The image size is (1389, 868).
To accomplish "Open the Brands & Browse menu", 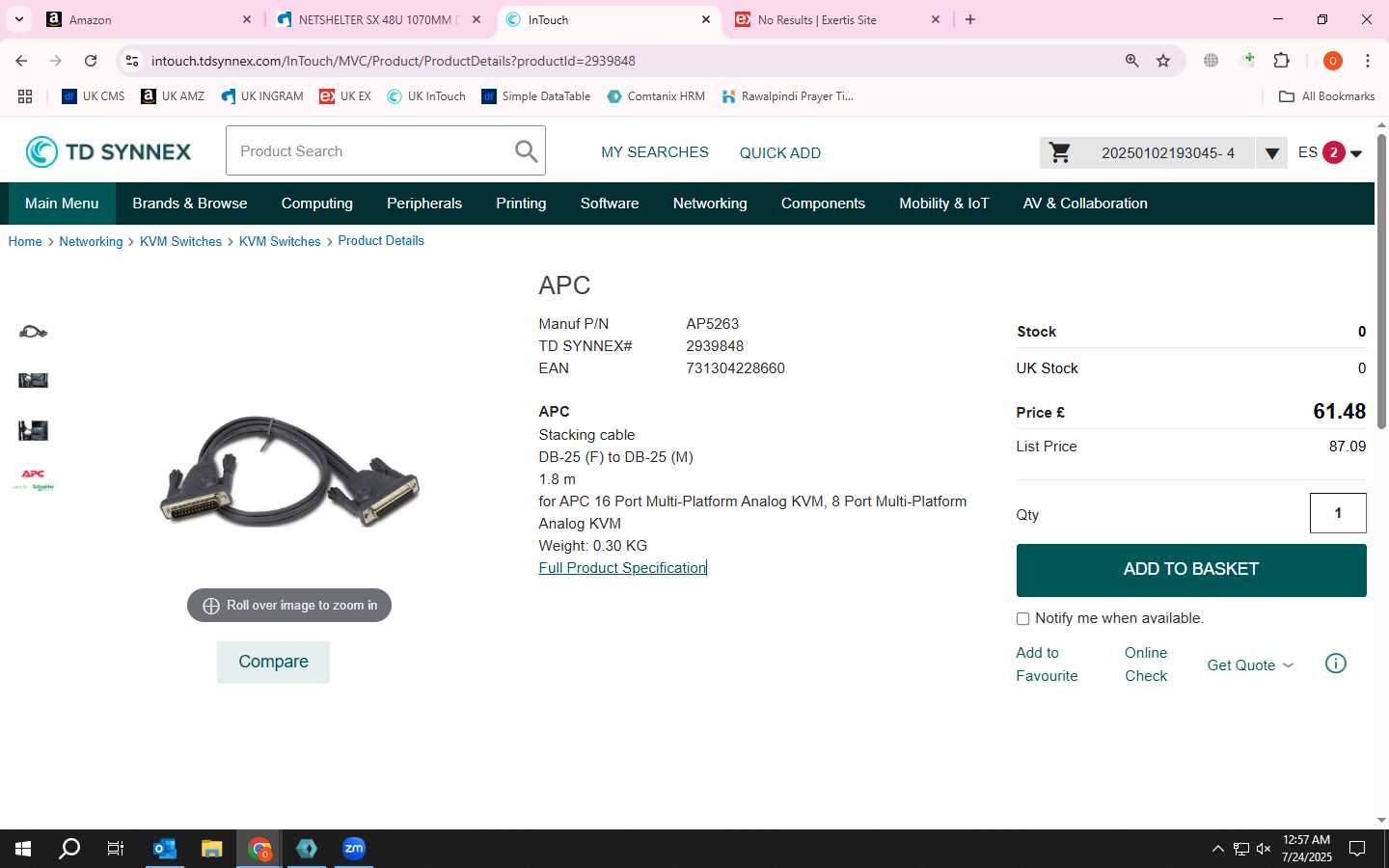I will 190,203.
